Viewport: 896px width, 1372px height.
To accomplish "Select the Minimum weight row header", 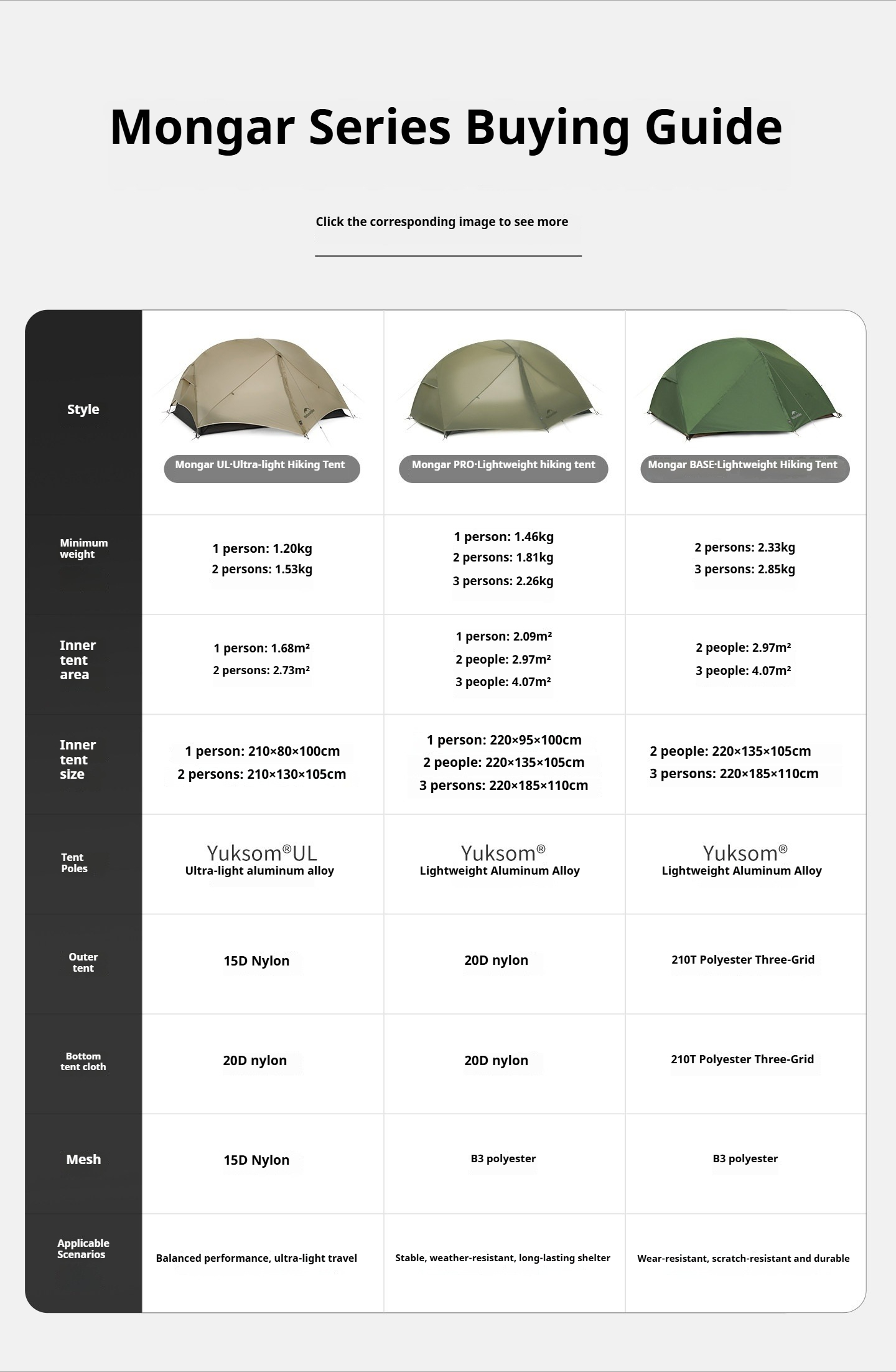I will click(x=83, y=548).
